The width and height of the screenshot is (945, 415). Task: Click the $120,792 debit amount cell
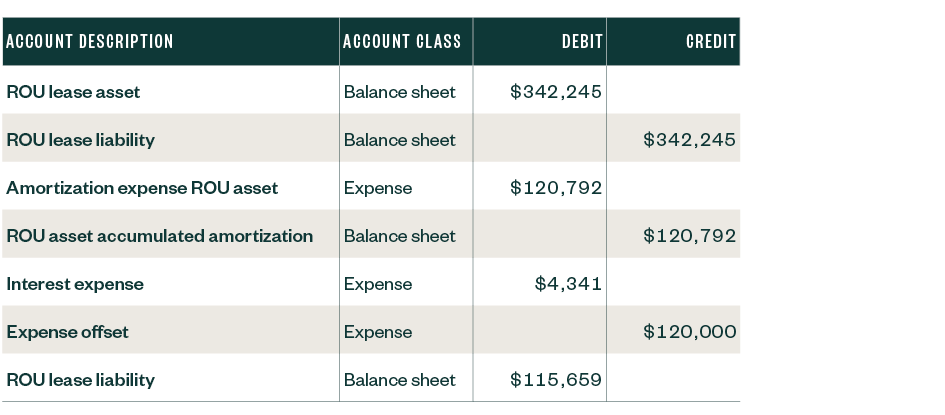pyautogui.click(x=556, y=188)
